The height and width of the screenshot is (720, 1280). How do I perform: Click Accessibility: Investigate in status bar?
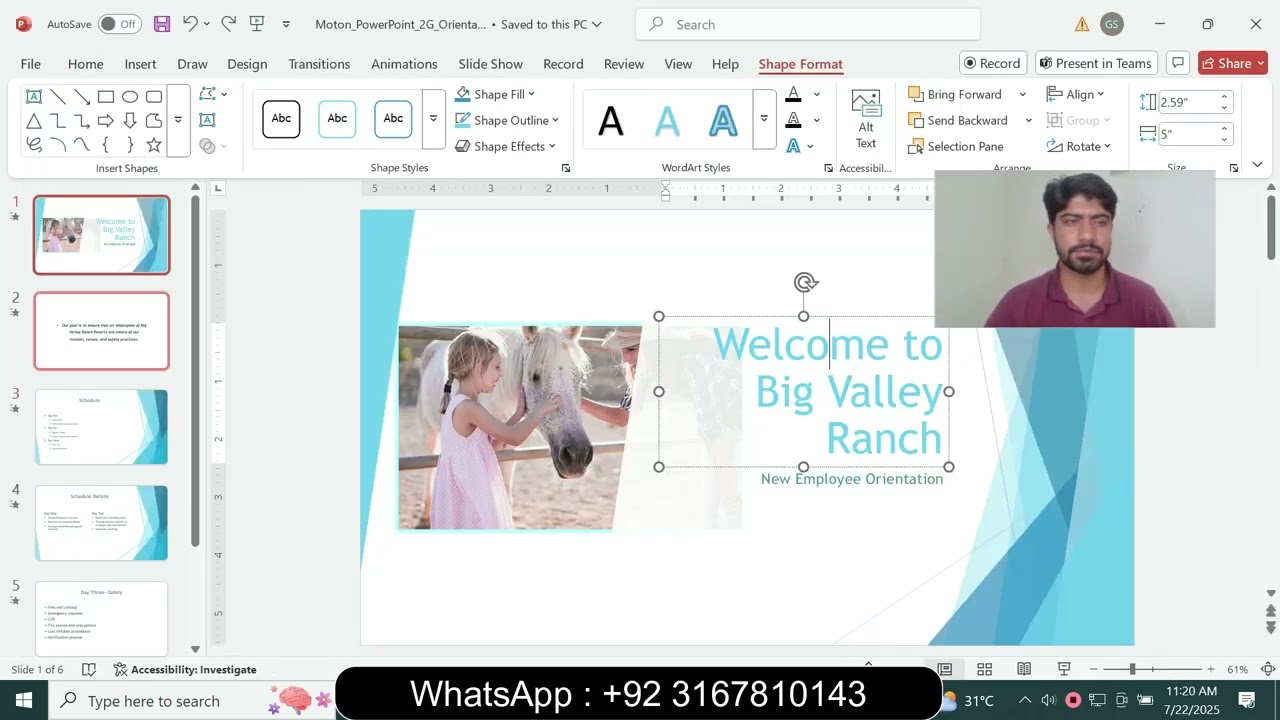(x=185, y=669)
